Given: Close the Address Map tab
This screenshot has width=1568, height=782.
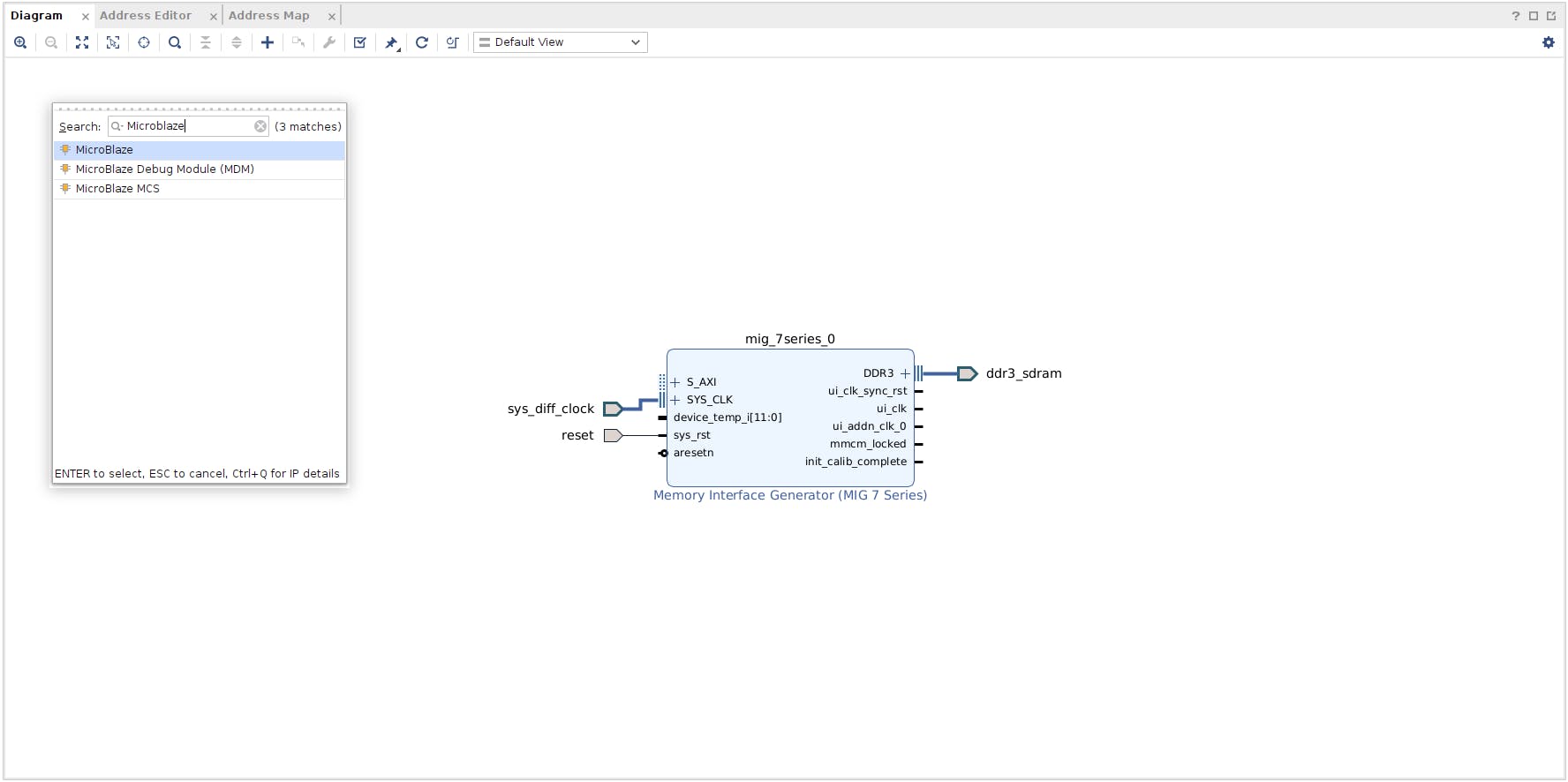Looking at the screenshot, I should coord(332,17).
